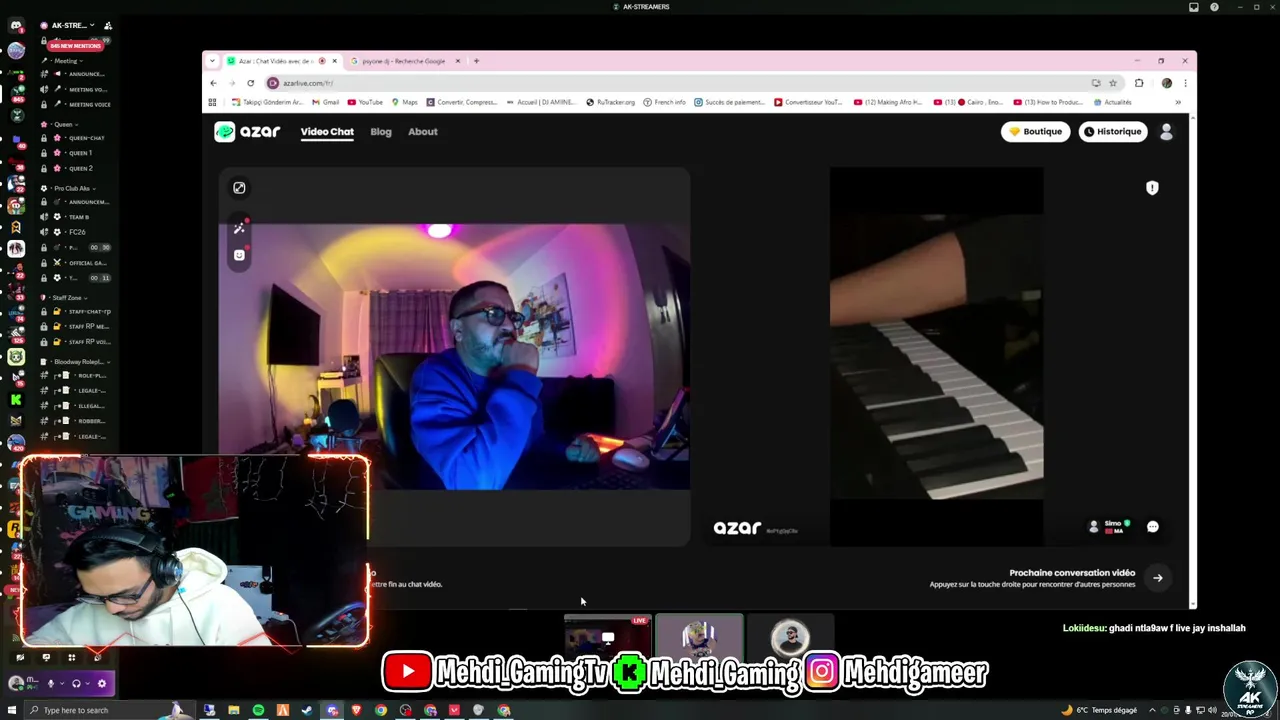This screenshot has width=1280, height=720.
Task: Open a new Chrome tab
Action: (x=476, y=61)
